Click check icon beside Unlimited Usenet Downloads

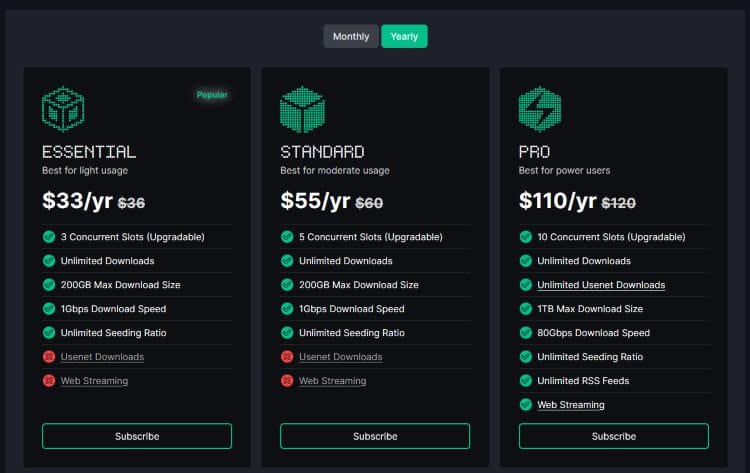526,285
